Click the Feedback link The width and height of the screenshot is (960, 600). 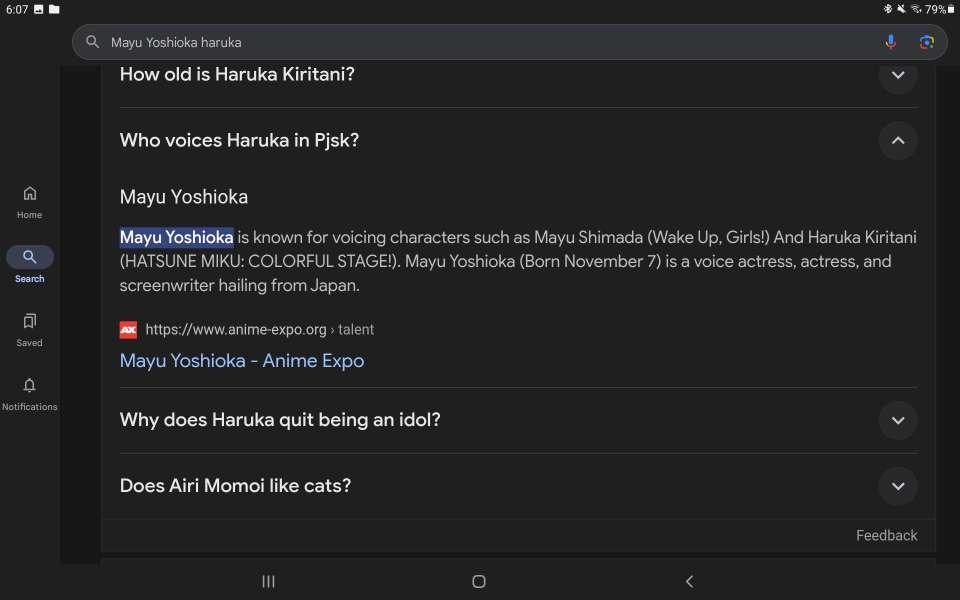pos(886,536)
